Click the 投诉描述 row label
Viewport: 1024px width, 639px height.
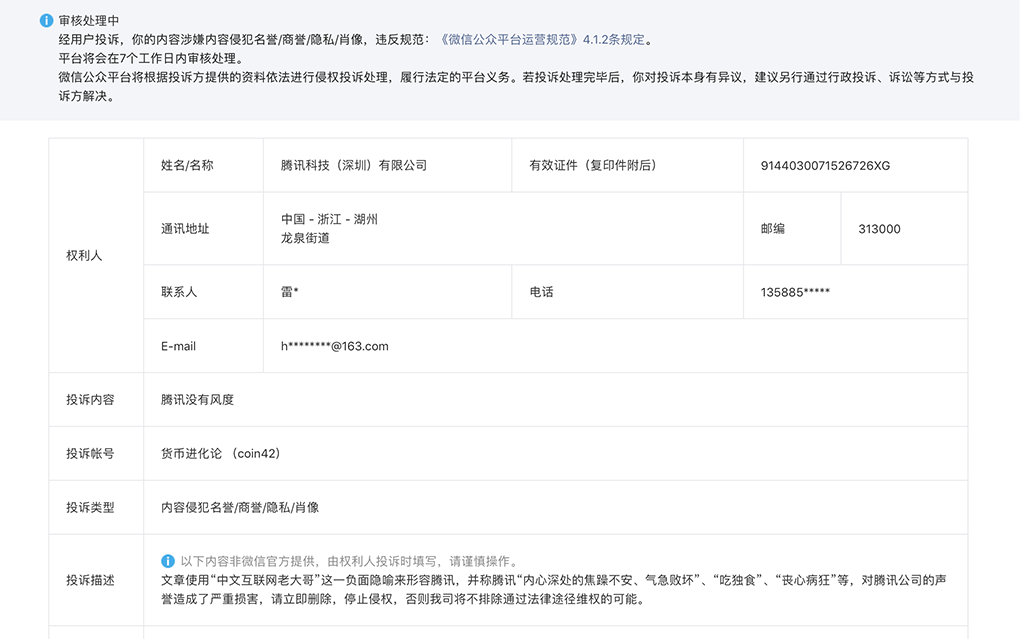point(96,580)
